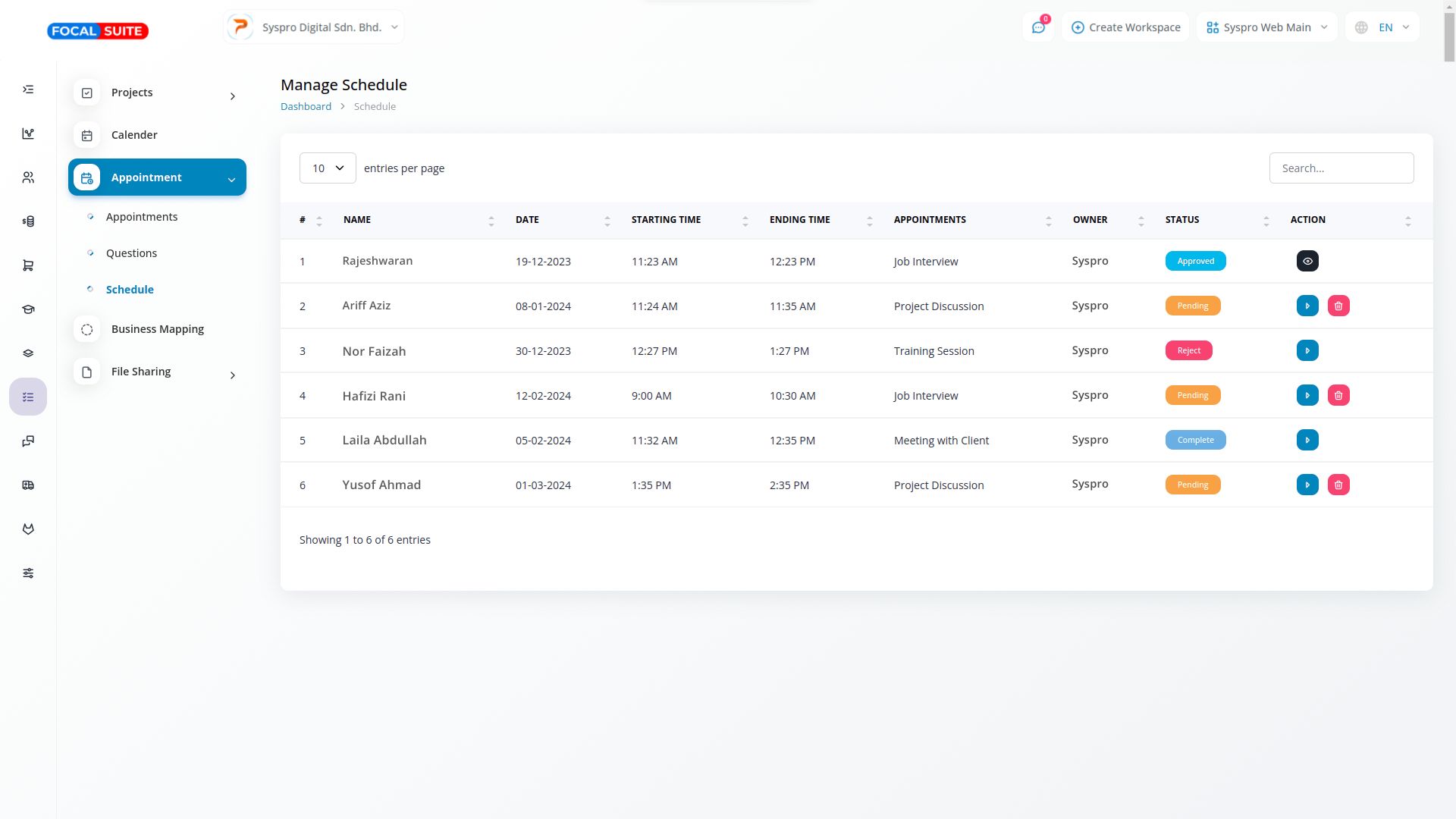Click the blue action arrow for Nor Faizah
Screen dimensions: 1456x819
1307,350
